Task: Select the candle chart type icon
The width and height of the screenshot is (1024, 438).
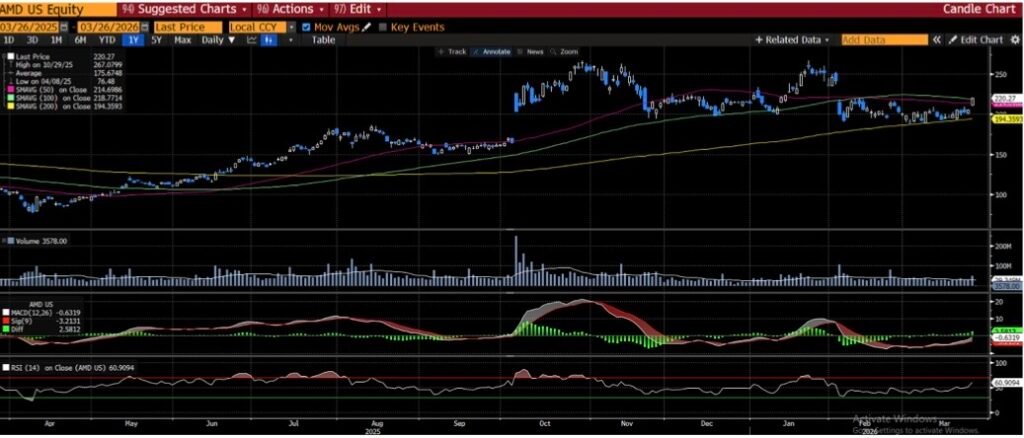Action: pos(268,40)
